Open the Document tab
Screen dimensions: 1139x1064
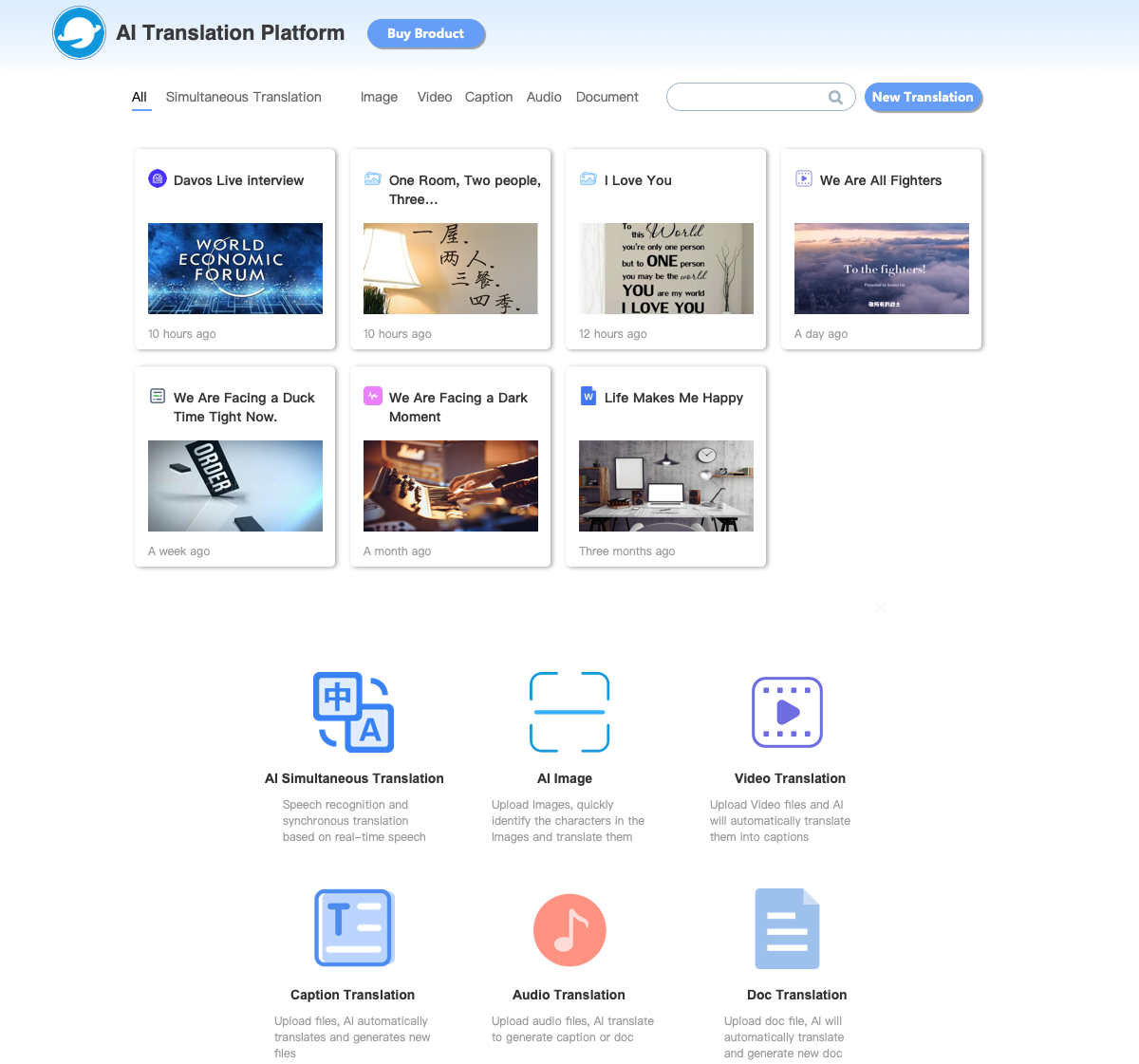607,97
